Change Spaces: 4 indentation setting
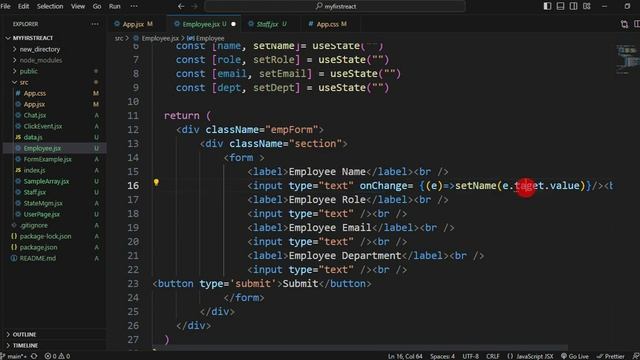The width and height of the screenshot is (640, 360). 442,356
